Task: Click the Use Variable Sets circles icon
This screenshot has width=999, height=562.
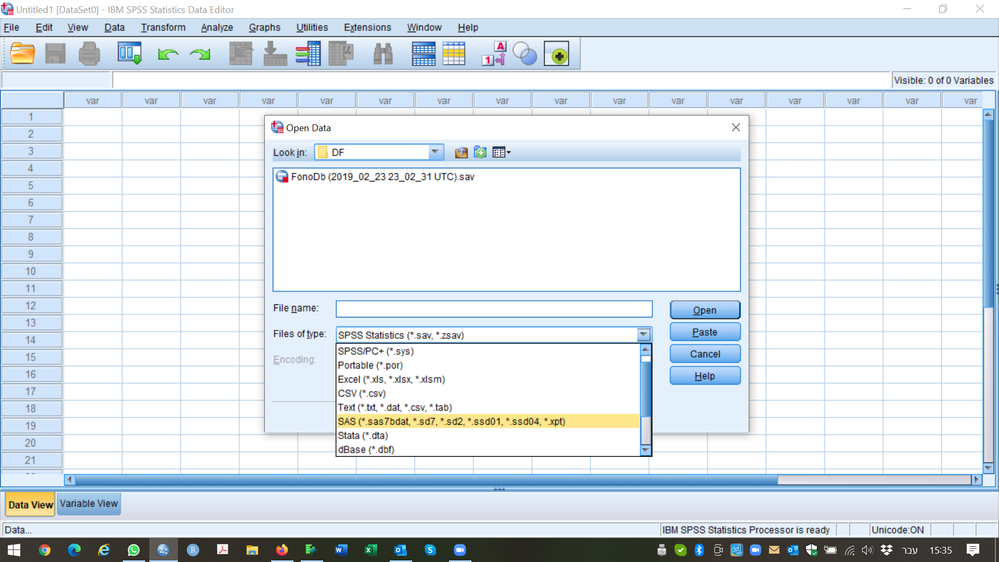Action: coord(525,54)
